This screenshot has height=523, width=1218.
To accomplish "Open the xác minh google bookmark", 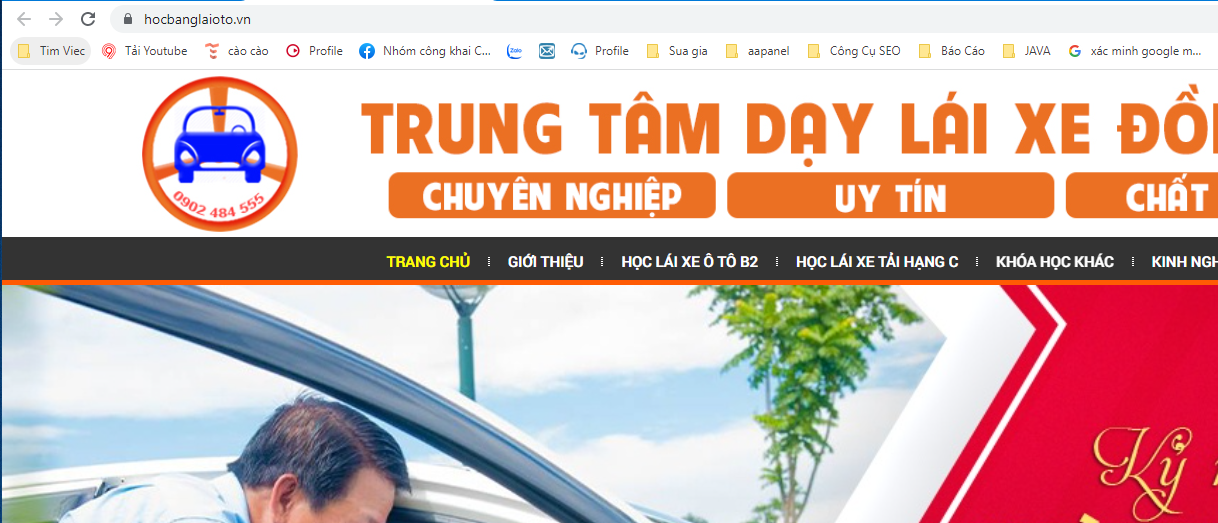I will (1135, 51).
